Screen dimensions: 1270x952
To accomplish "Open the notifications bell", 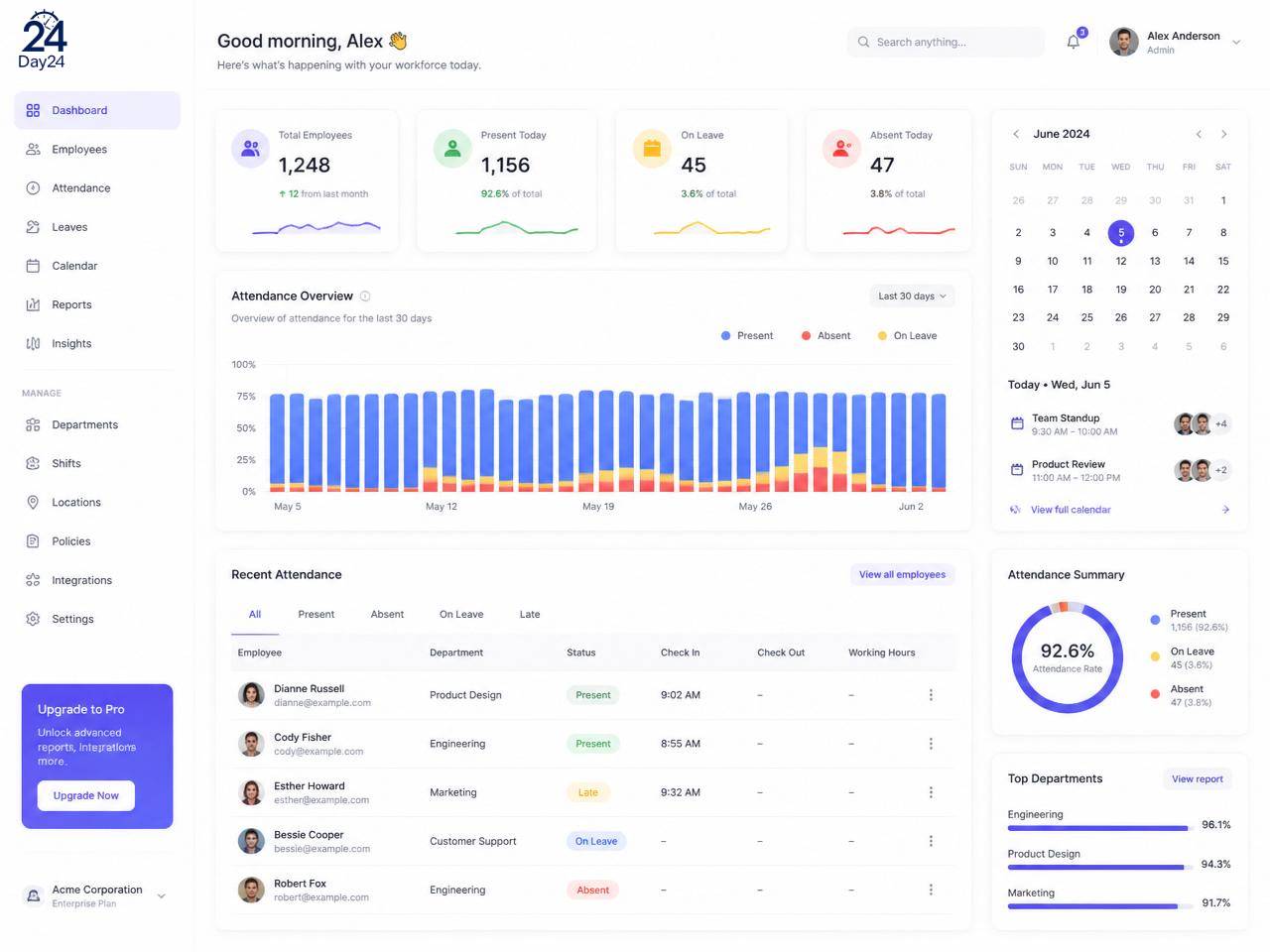I will click(1073, 42).
